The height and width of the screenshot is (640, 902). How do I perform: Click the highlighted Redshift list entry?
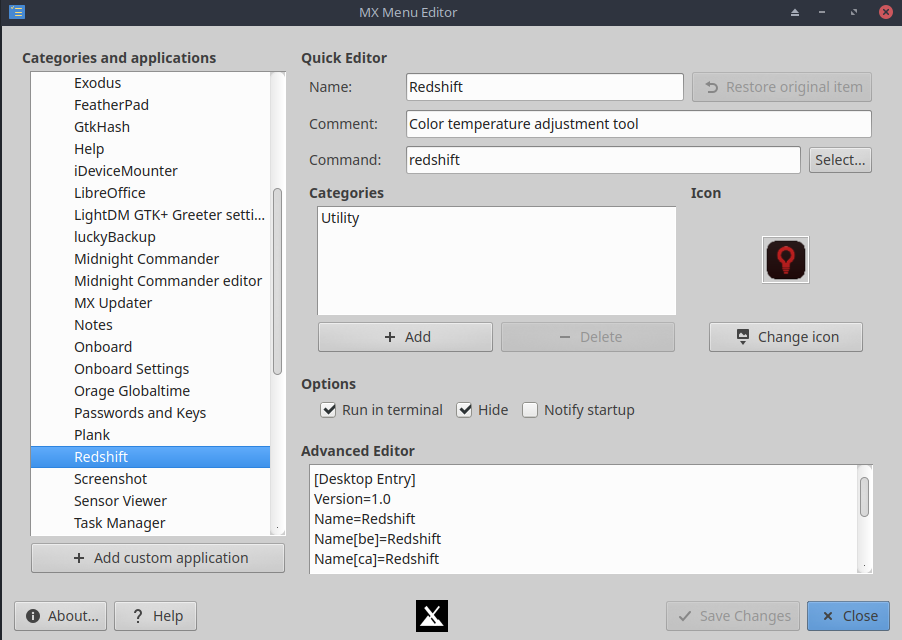(x=150, y=457)
